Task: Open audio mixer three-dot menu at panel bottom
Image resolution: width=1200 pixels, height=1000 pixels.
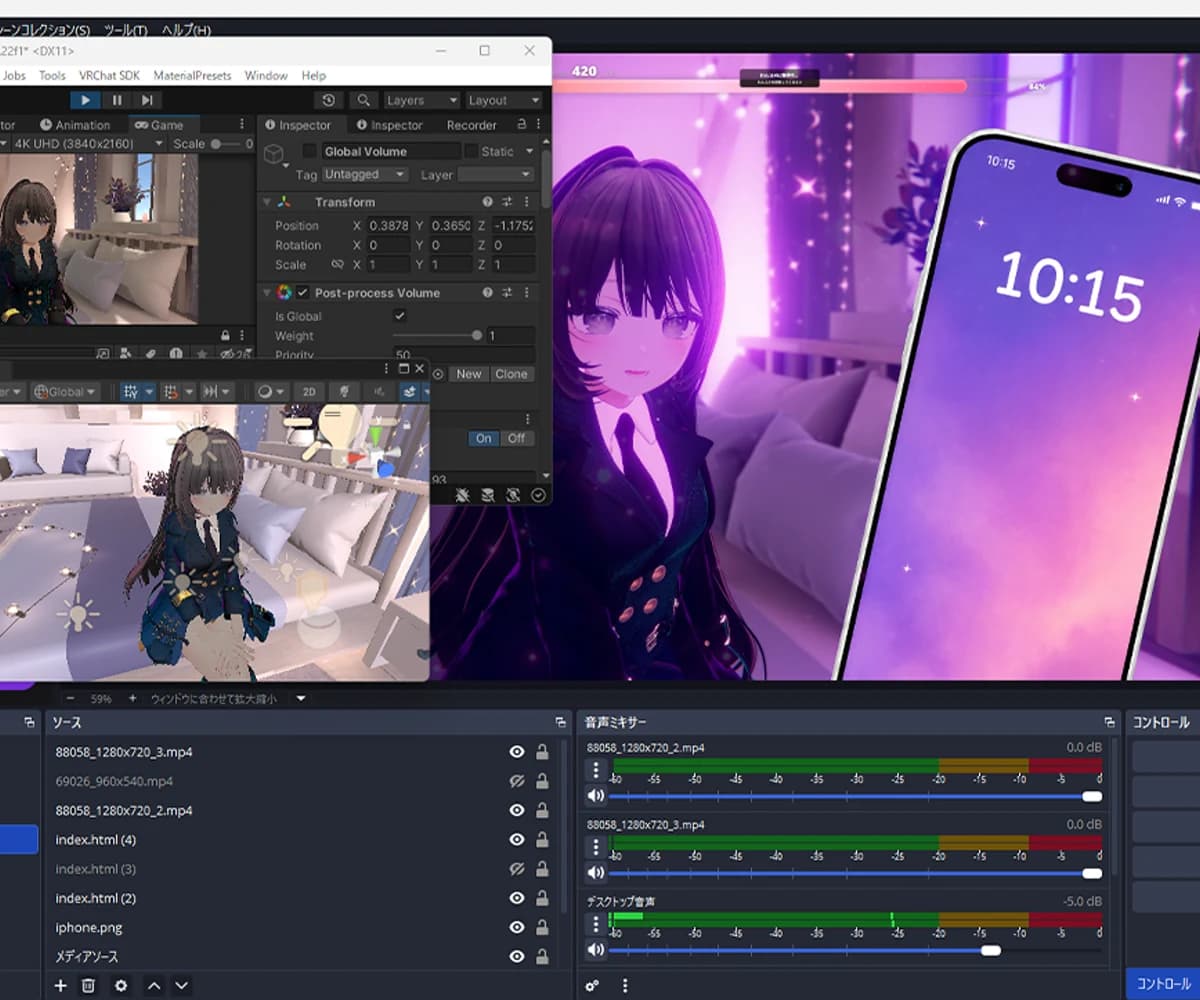Action: (625, 986)
